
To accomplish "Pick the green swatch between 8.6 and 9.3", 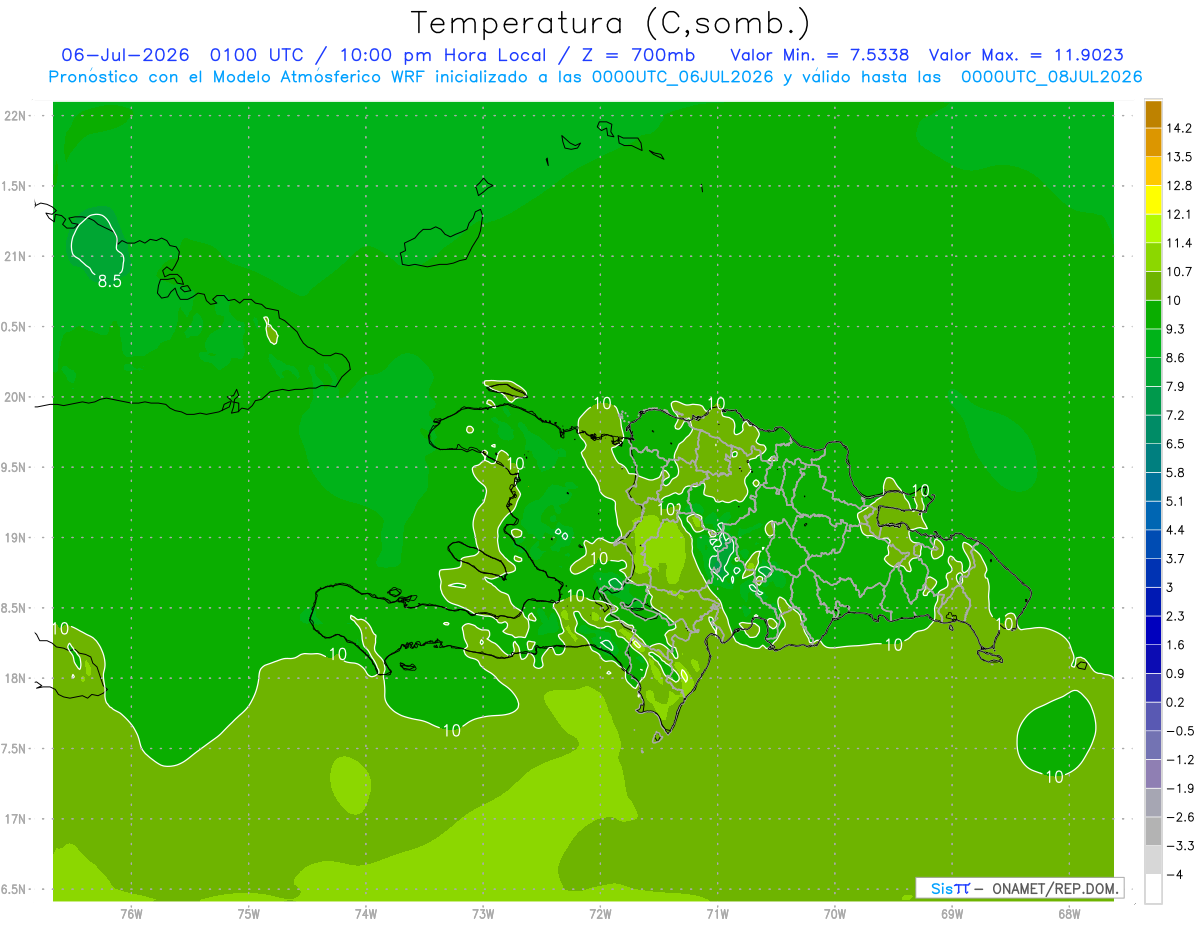I will 1153,343.
